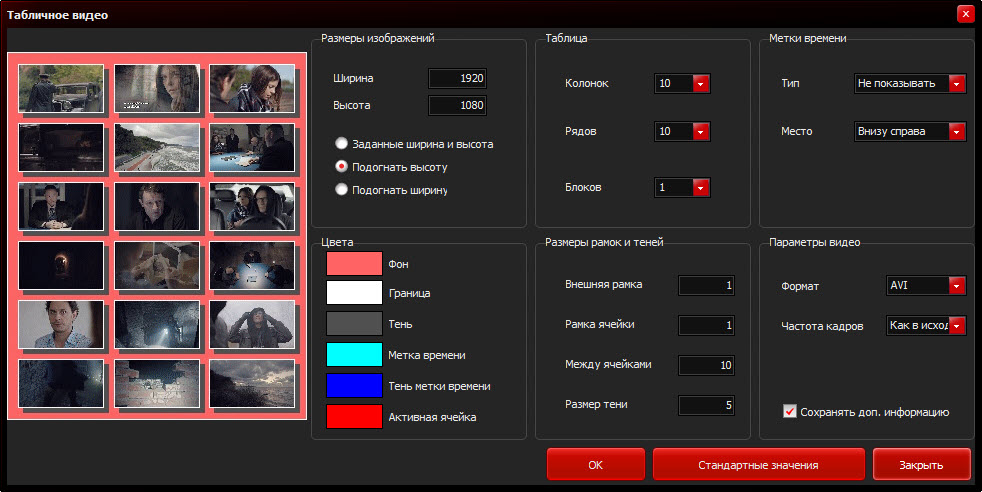
Task: Click the 'Фон' color label
Action: [x=398, y=264]
